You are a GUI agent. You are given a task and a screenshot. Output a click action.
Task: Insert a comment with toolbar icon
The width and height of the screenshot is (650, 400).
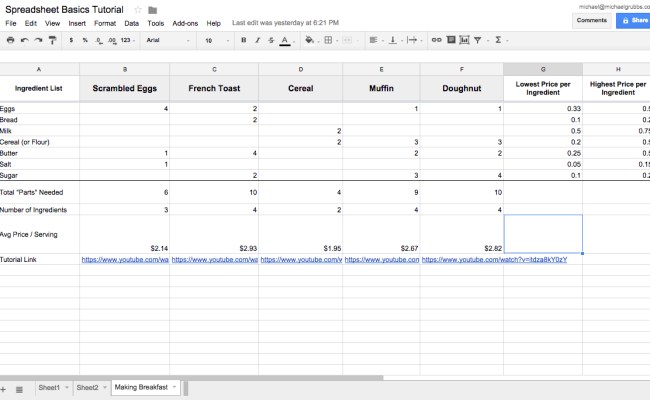[x=451, y=40]
